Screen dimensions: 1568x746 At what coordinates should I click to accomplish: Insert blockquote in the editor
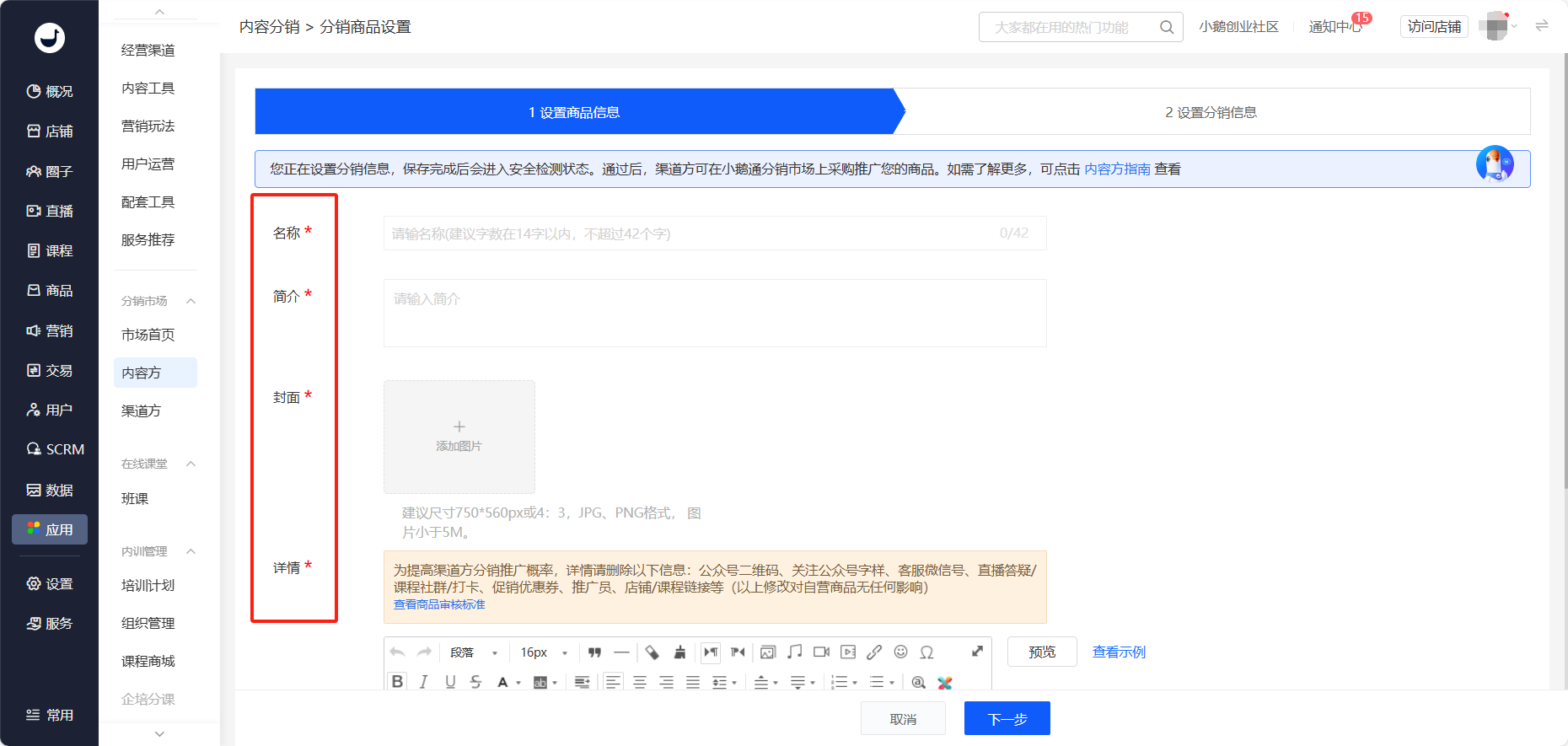click(x=594, y=652)
